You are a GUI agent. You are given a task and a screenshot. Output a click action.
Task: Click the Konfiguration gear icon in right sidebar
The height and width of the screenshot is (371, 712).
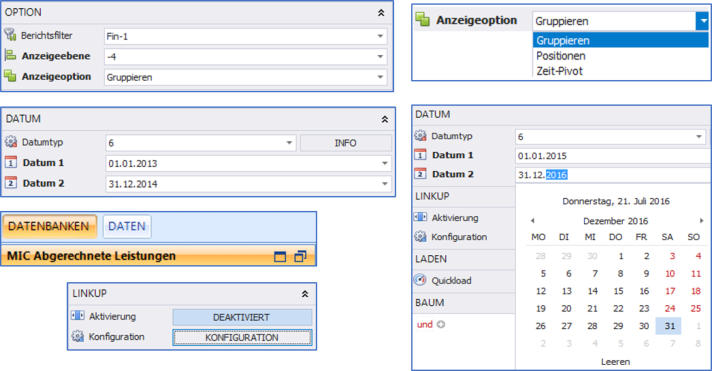tap(420, 237)
